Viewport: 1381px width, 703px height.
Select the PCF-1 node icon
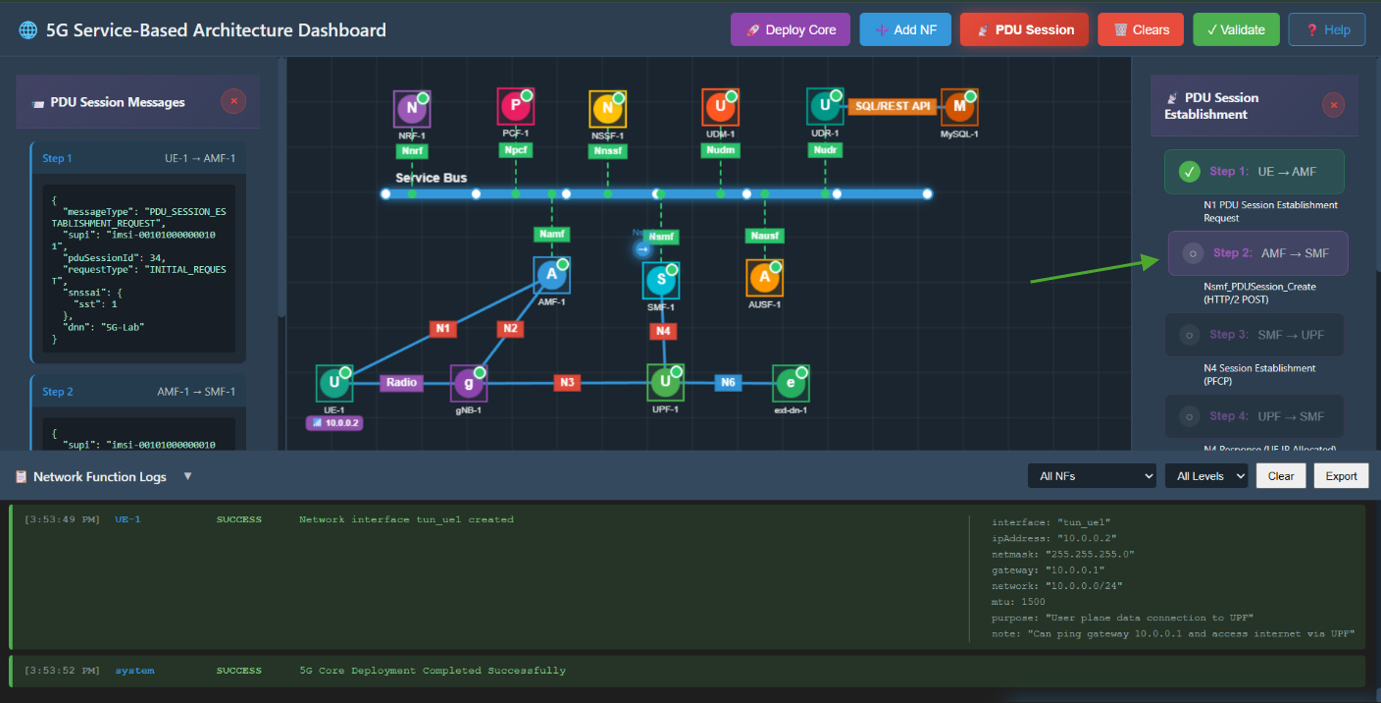tap(515, 107)
